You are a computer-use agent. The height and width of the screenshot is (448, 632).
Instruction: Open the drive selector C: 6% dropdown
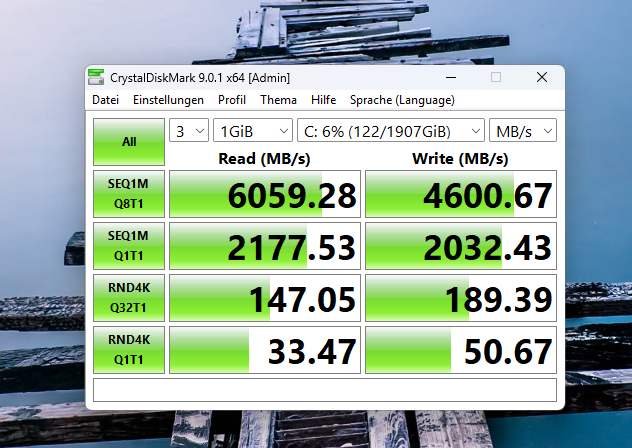[x=391, y=130]
